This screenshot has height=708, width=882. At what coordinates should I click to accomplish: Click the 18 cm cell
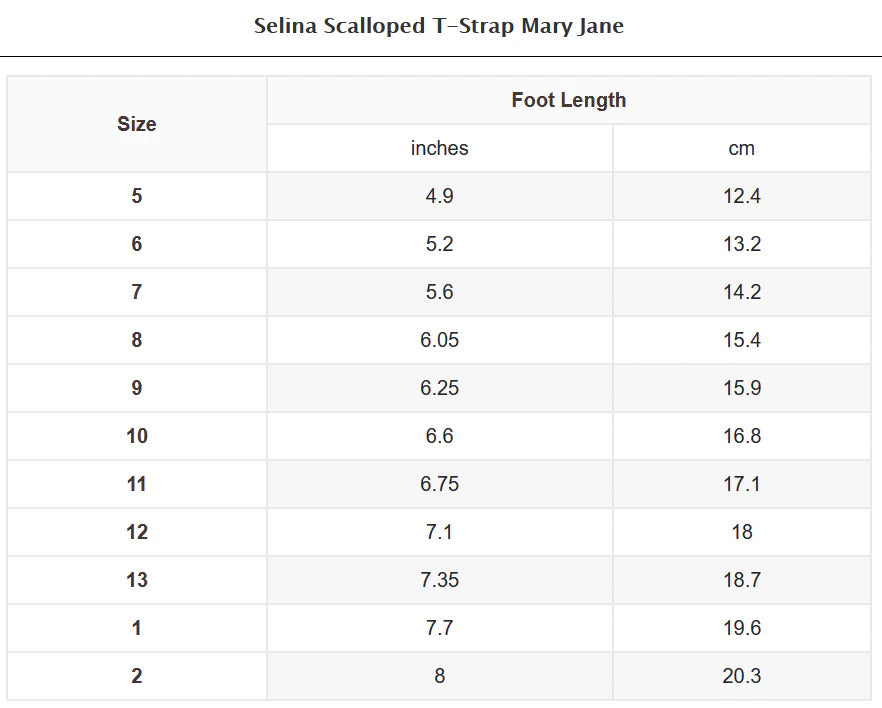click(x=741, y=532)
